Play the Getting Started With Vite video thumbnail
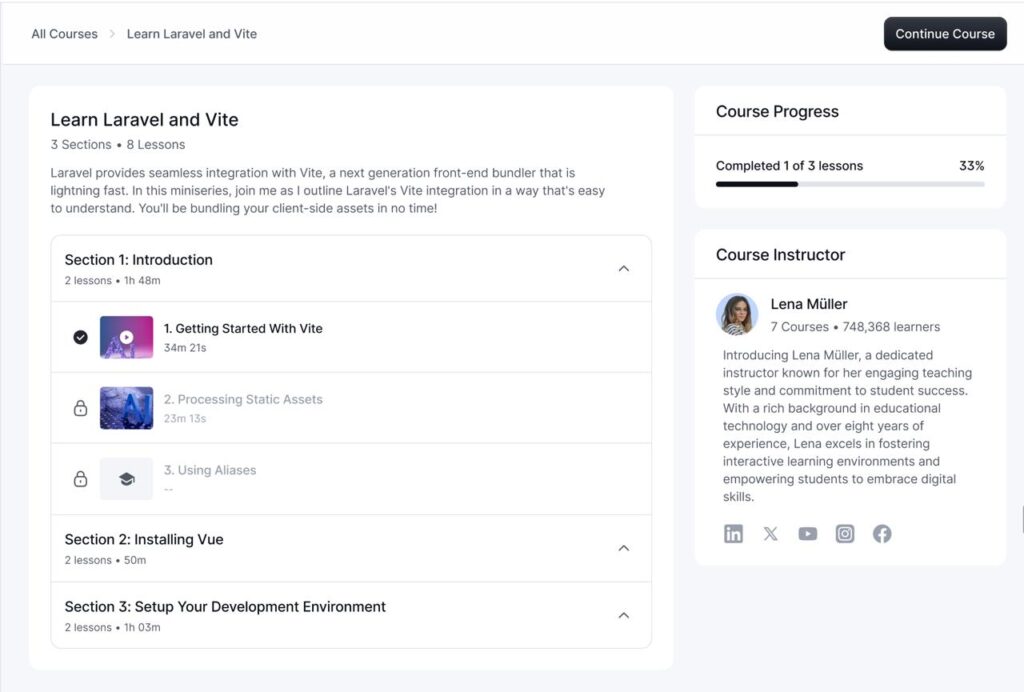 126,337
